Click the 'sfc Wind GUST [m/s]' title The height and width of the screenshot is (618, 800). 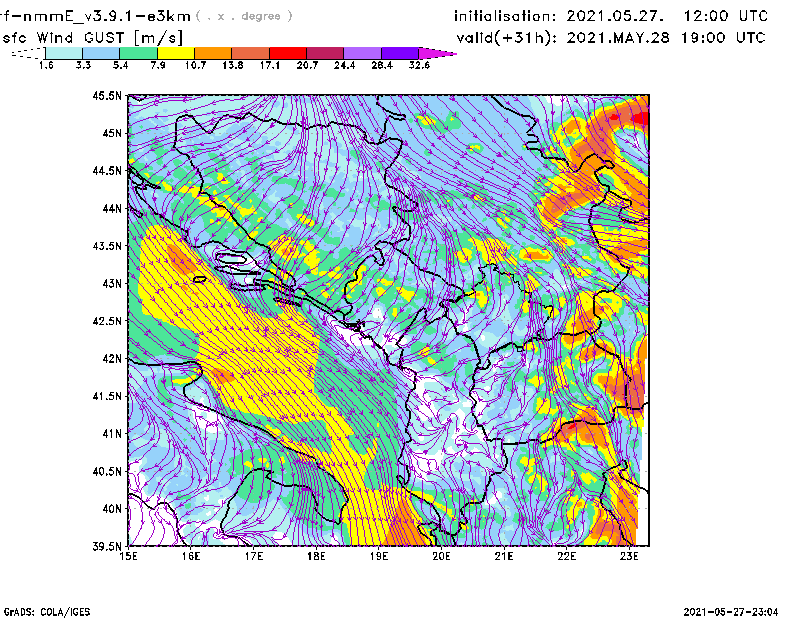92,38
